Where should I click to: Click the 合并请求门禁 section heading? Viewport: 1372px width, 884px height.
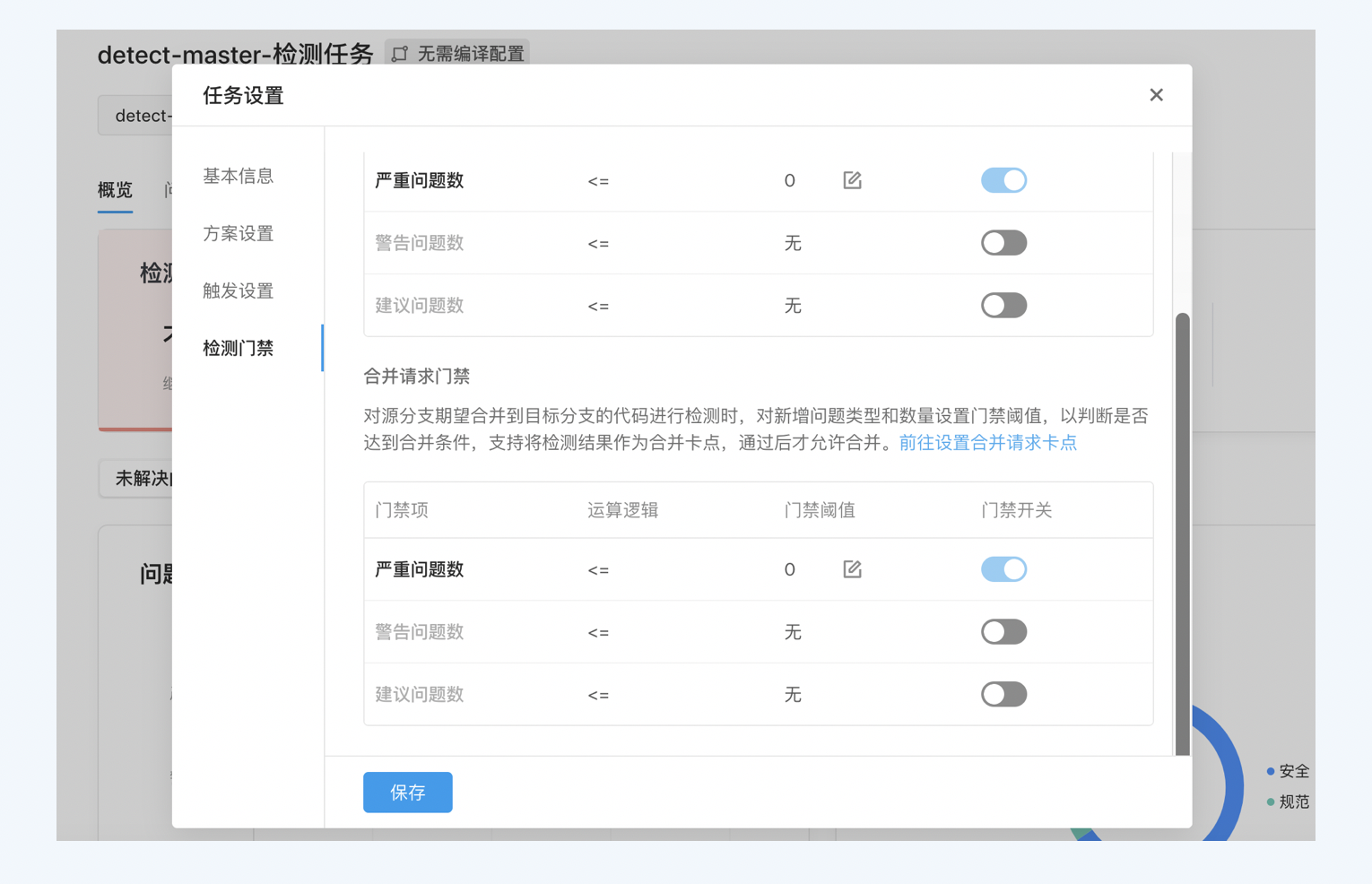417,377
